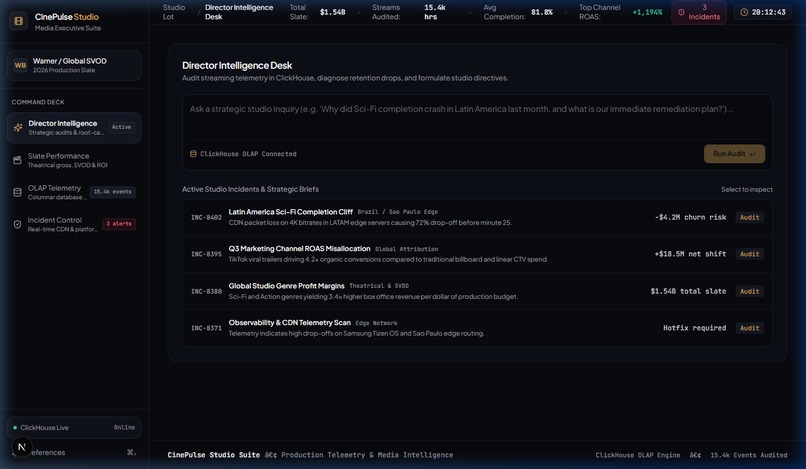The height and width of the screenshot is (469, 806).
Task: Click the 15.4k events badge
Action: [113, 192]
